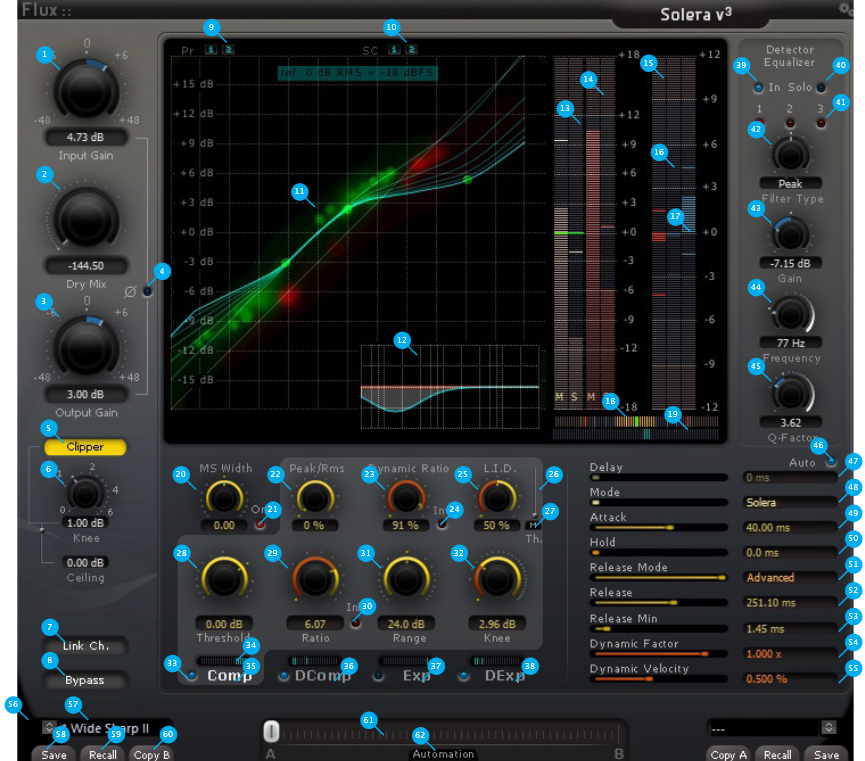Toggle the Auto delay LED
865x761 pixels.
(x=831, y=462)
